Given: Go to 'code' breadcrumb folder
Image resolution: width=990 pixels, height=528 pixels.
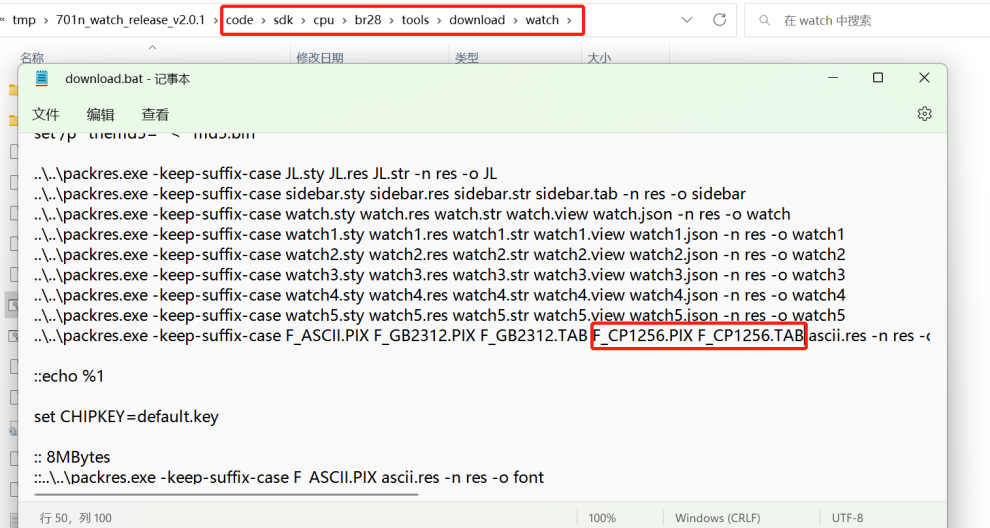Looking at the screenshot, I should point(239,20).
